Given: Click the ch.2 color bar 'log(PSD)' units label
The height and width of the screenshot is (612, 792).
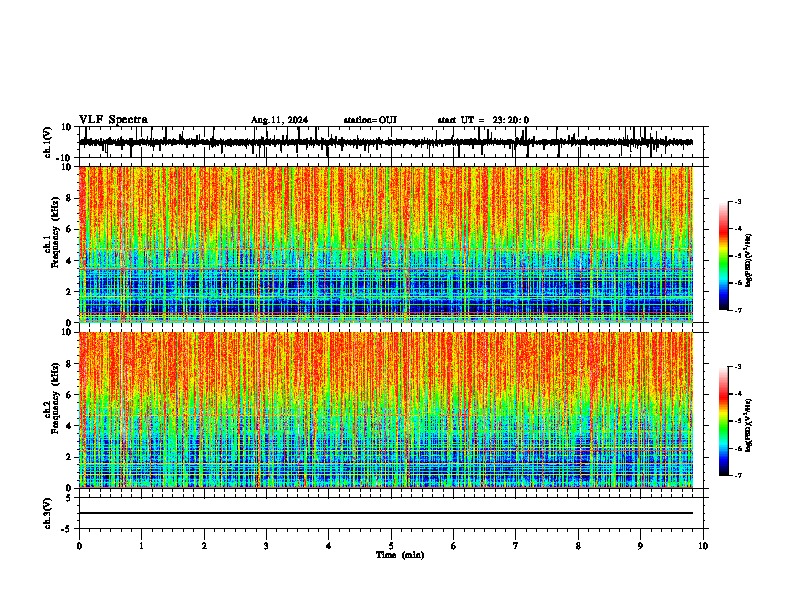Looking at the screenshot, I should coord(748,425).
